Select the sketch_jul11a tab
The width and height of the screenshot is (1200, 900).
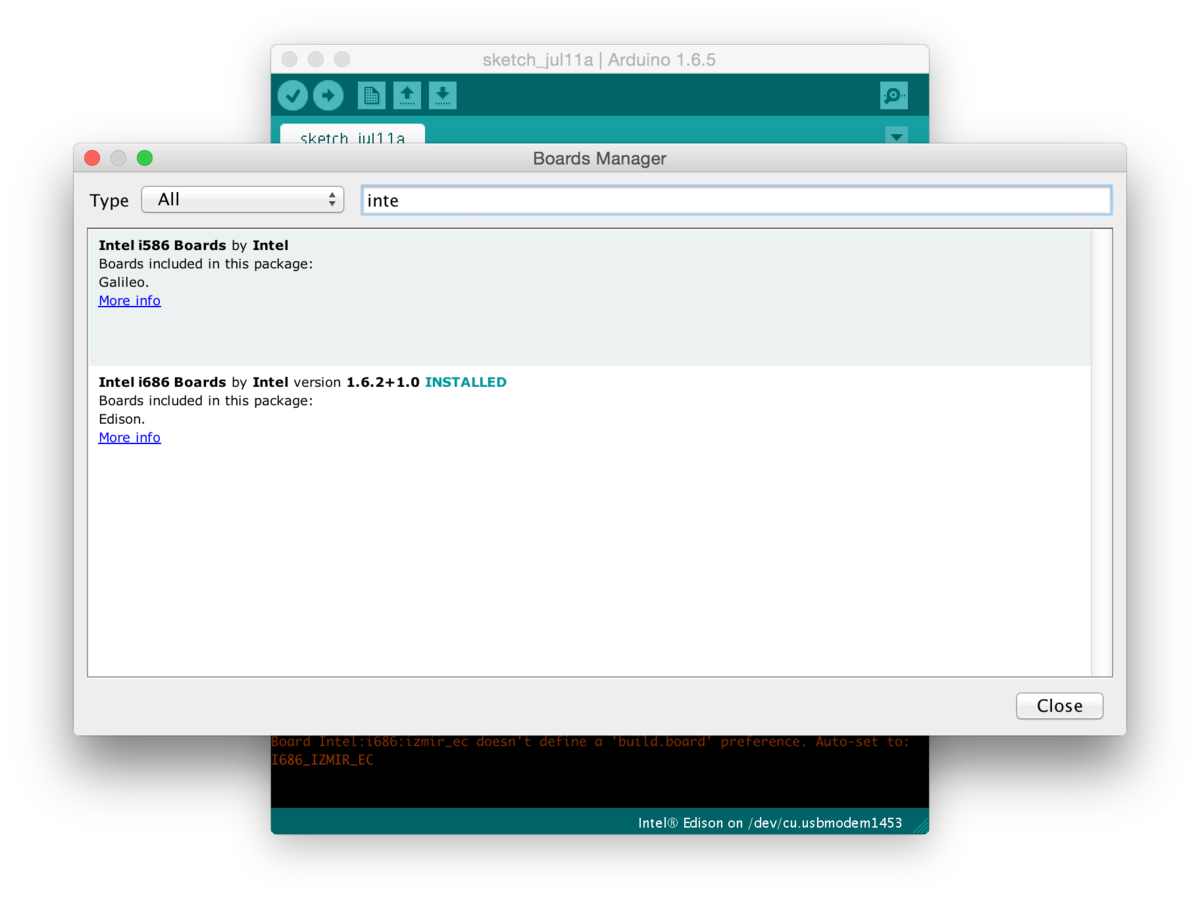tap(352, 135)
